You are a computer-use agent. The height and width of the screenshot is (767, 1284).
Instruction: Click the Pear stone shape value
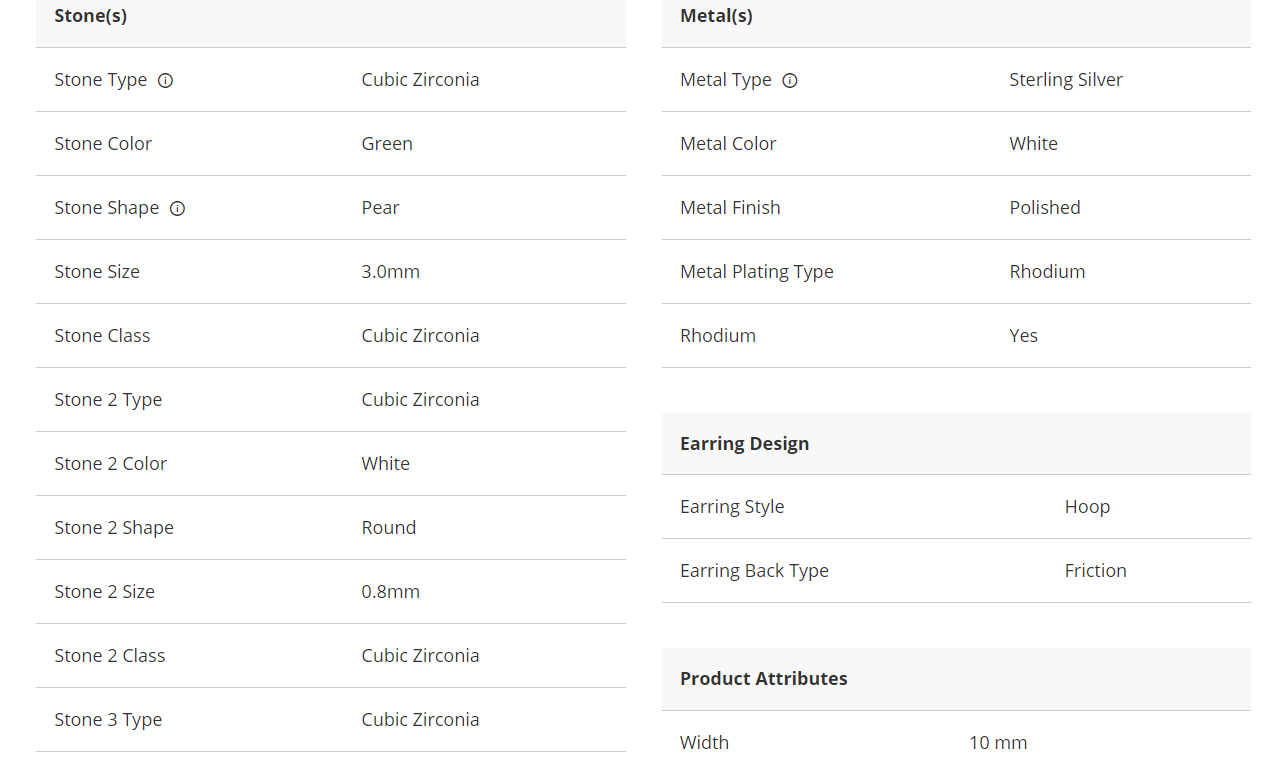(380, 208)
